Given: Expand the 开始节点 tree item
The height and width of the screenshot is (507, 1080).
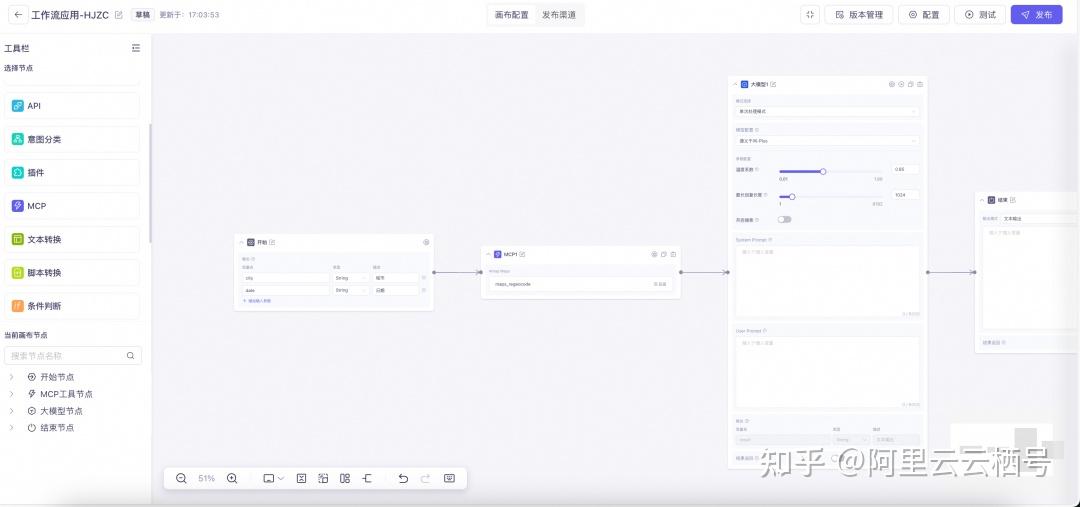Looking at the screenshot, I should pyautogui.click(x=11, y=377).
